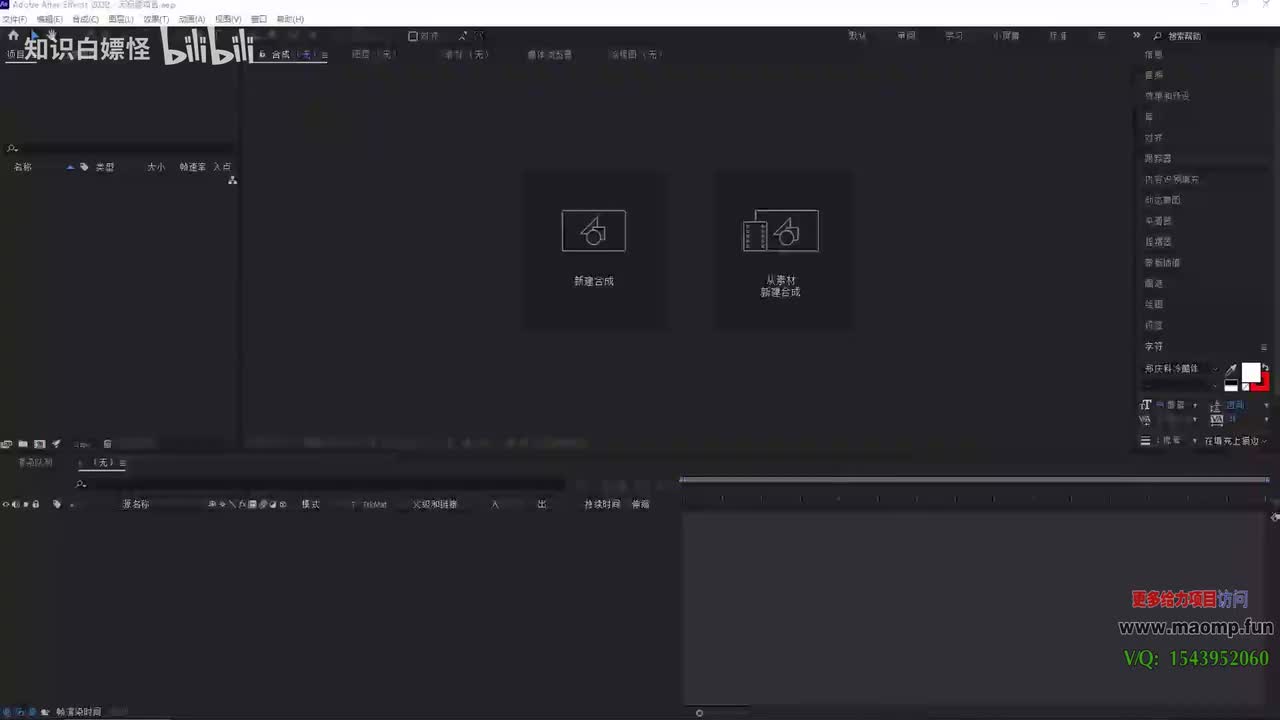The height and width of the screenshot is (720, 1280).
Task: Click the eyedropper icon in the Character panel
Action: [1231, 370]
